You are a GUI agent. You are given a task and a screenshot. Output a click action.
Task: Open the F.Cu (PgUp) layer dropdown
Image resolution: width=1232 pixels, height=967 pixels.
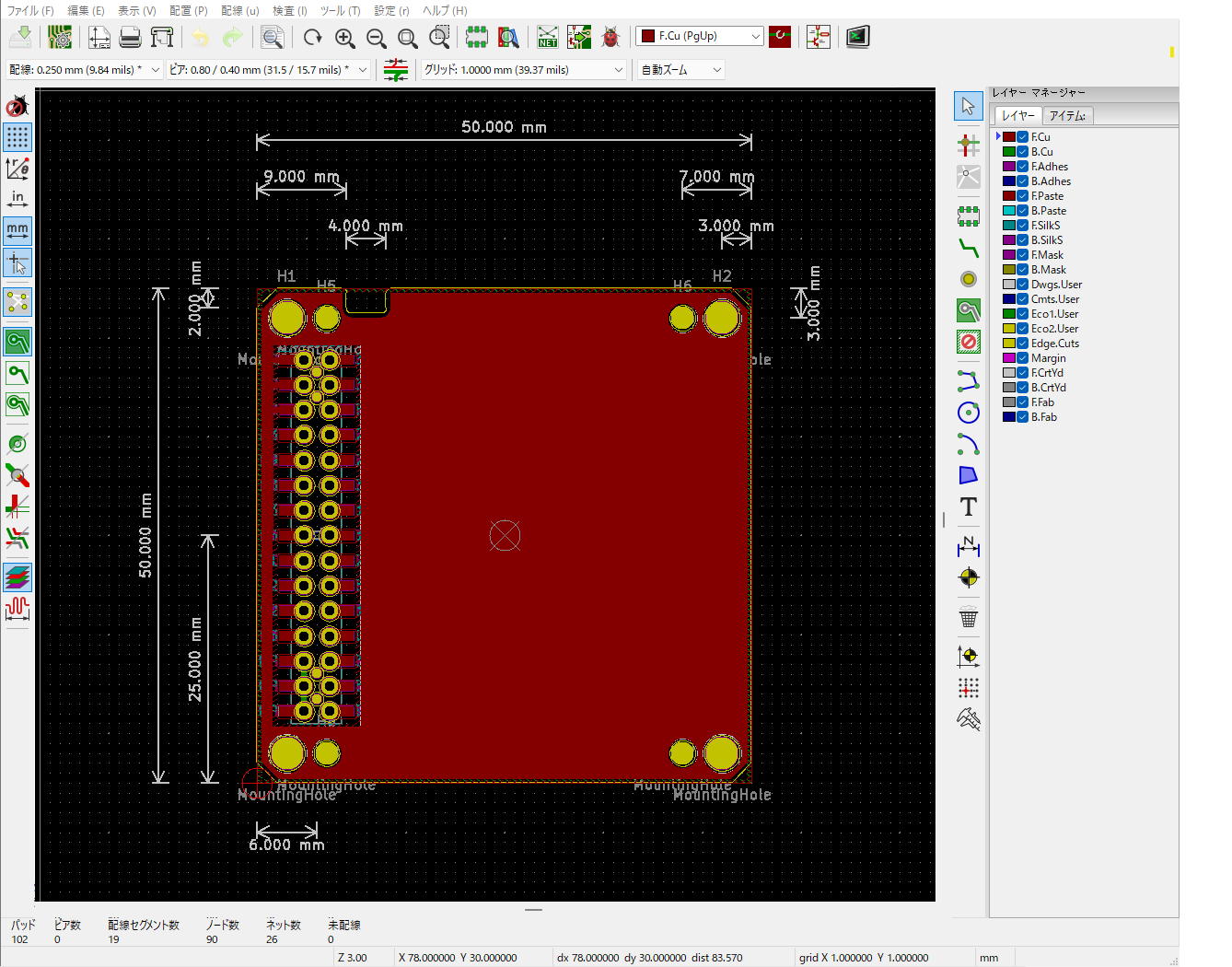pos(700,36)
